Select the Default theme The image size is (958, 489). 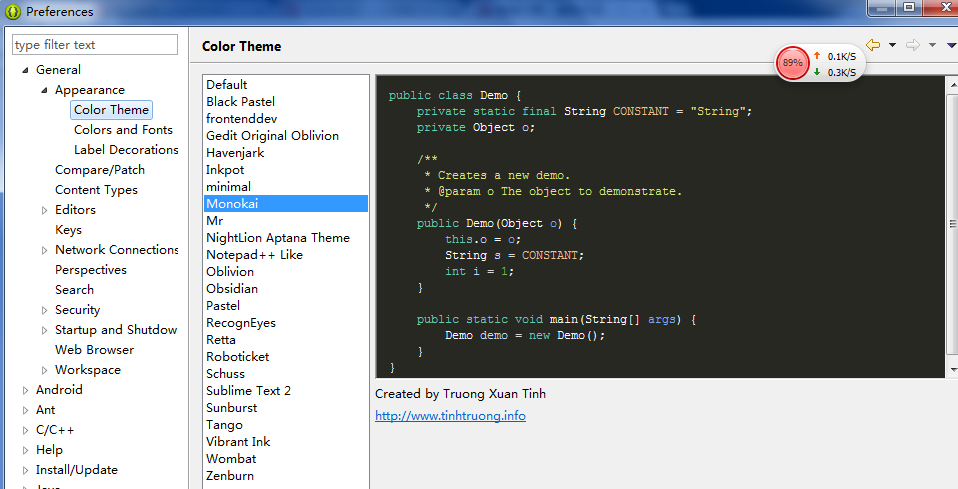tap(286, 84)
